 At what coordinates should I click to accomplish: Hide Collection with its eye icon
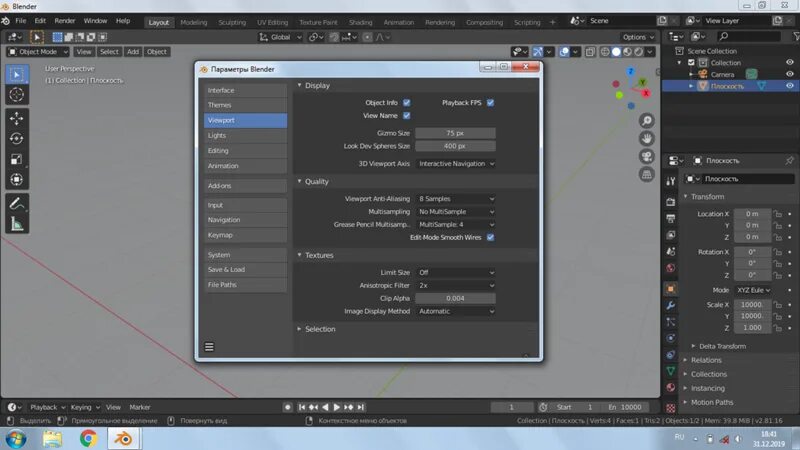click(790, 62)
